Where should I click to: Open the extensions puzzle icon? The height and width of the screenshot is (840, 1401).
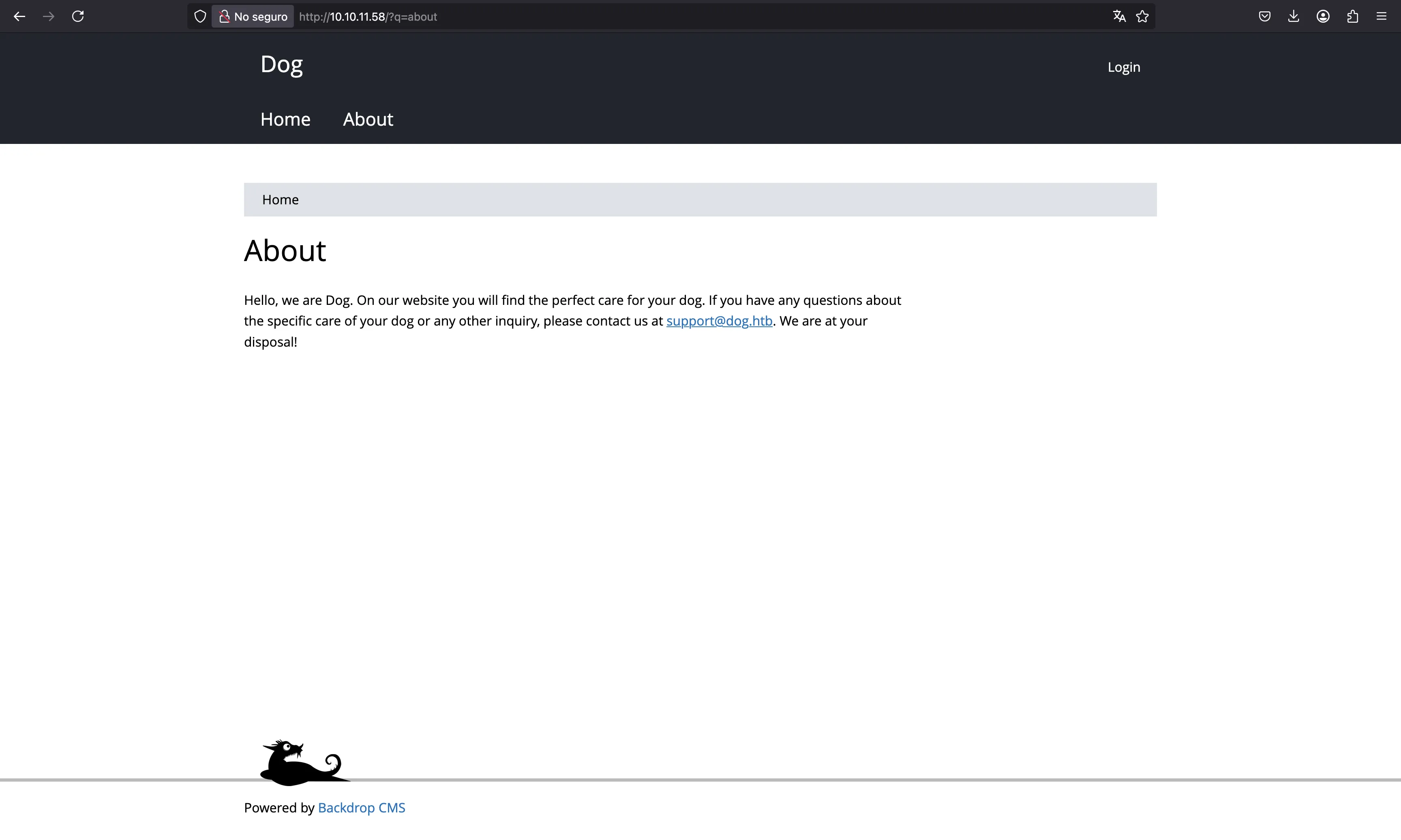pyautogui.click(x=1352, y=16)
